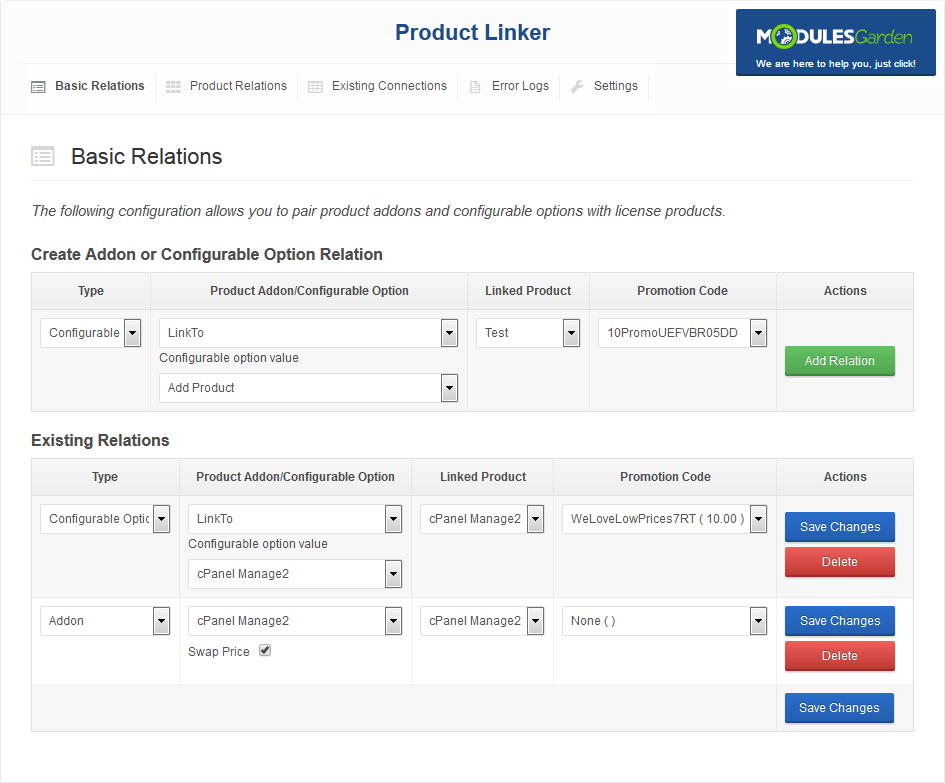Open the LinkTo dropdown in existing relations
This screenshot has width=945, height=783.
click(295, 519)
